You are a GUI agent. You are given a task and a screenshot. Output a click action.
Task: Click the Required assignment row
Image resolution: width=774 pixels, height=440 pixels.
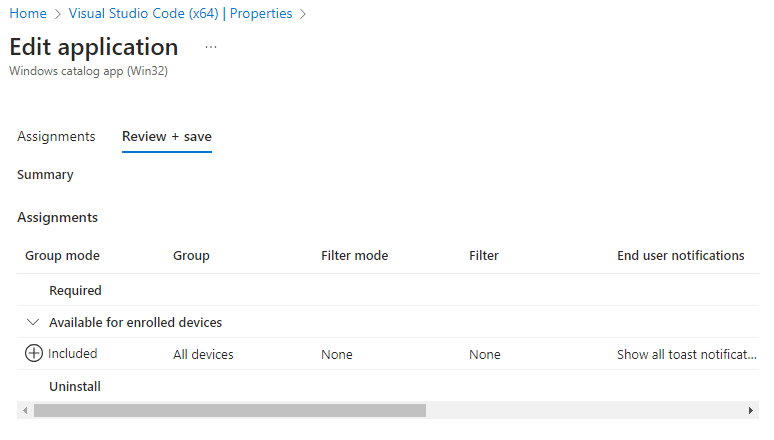pyautogui.click(x=75, y=290)
